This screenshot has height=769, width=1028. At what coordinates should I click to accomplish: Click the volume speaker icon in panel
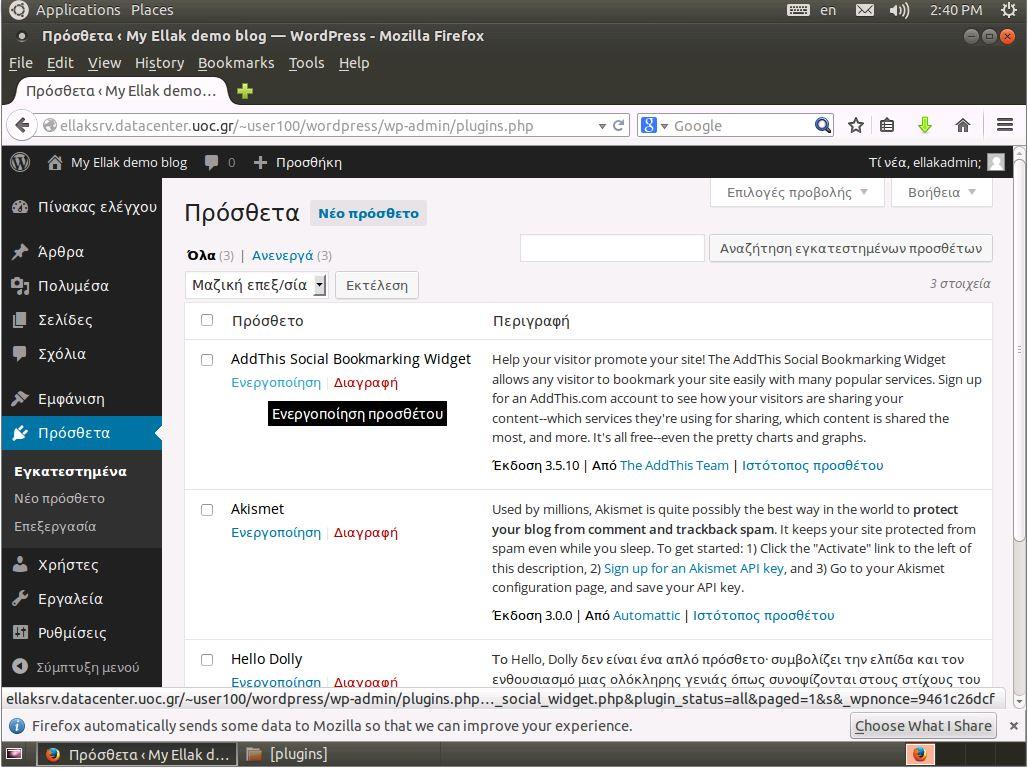[x=899, y=10]
